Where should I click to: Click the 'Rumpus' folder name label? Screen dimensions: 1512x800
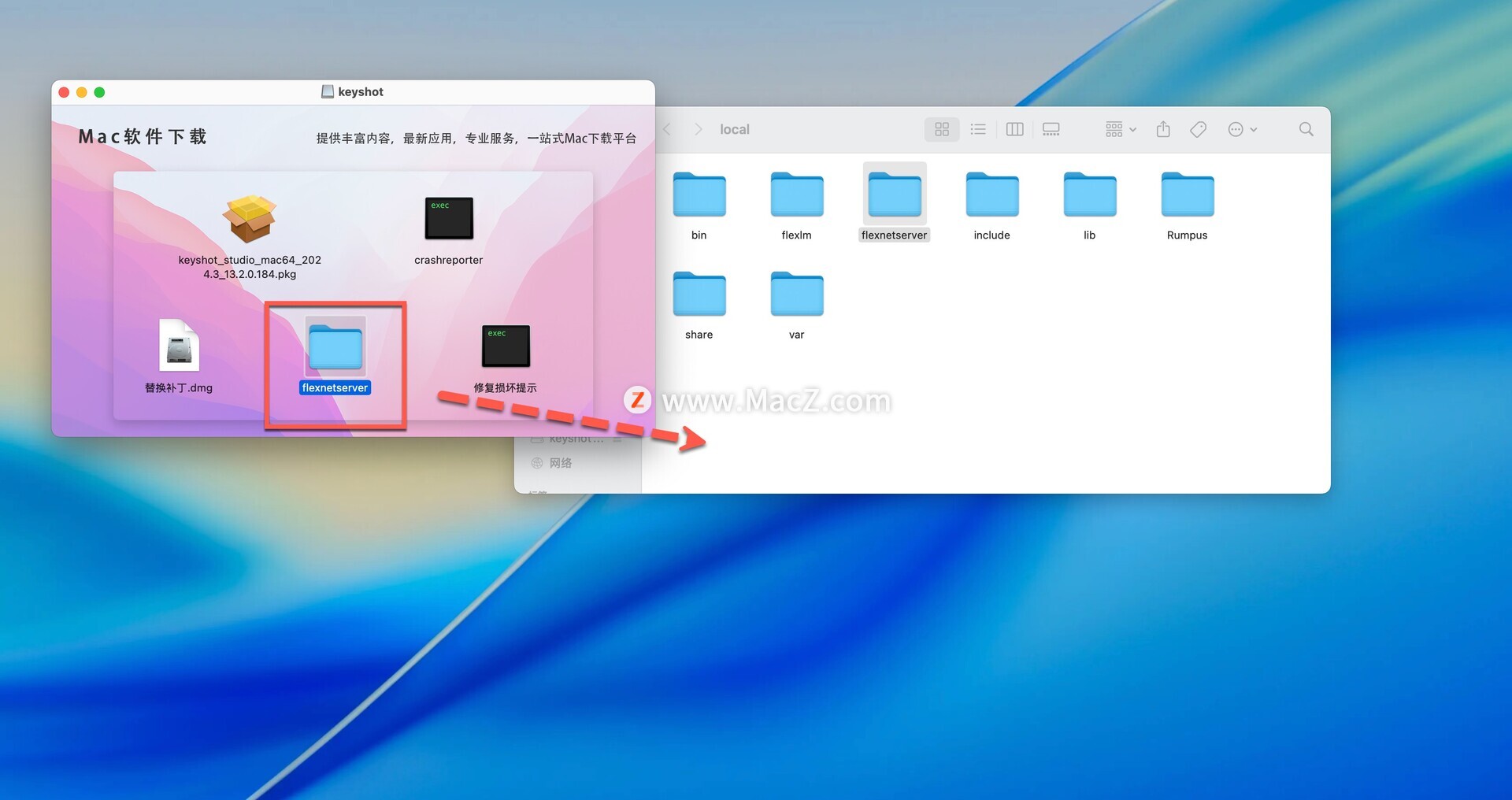click(1188, 235)
